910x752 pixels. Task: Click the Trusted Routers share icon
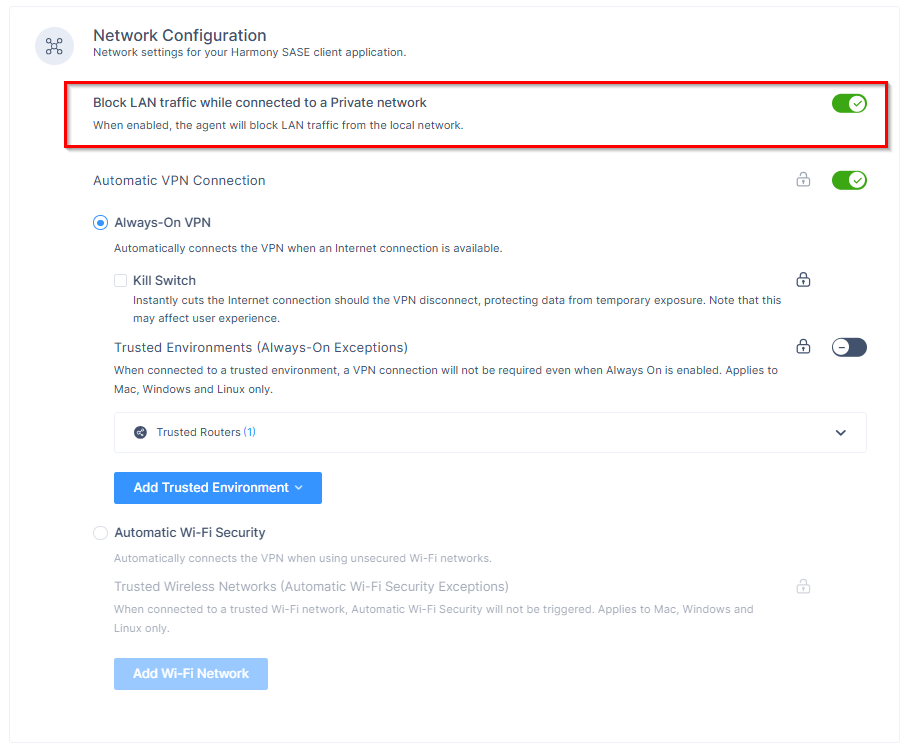click(x=140, y=433)
